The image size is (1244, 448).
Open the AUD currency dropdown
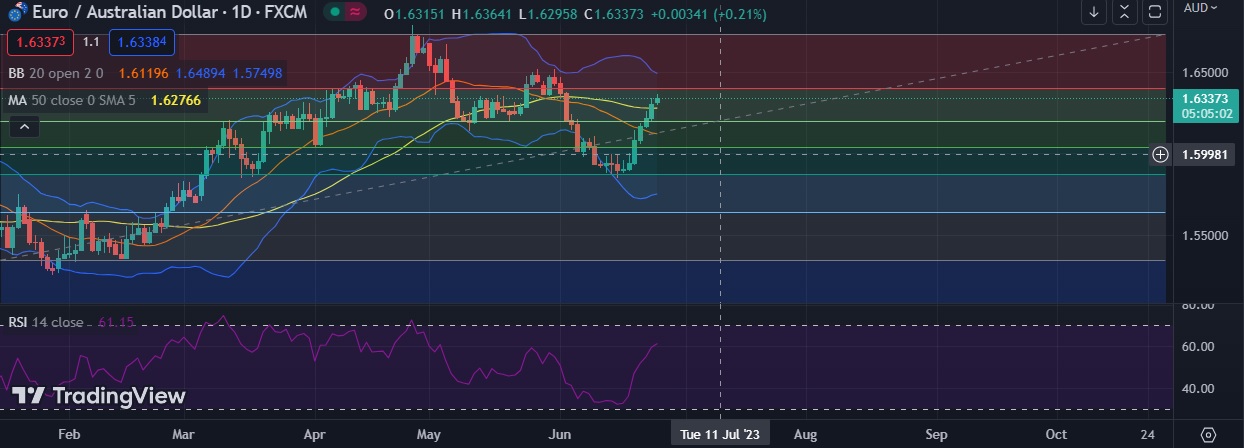point(1201,7)
